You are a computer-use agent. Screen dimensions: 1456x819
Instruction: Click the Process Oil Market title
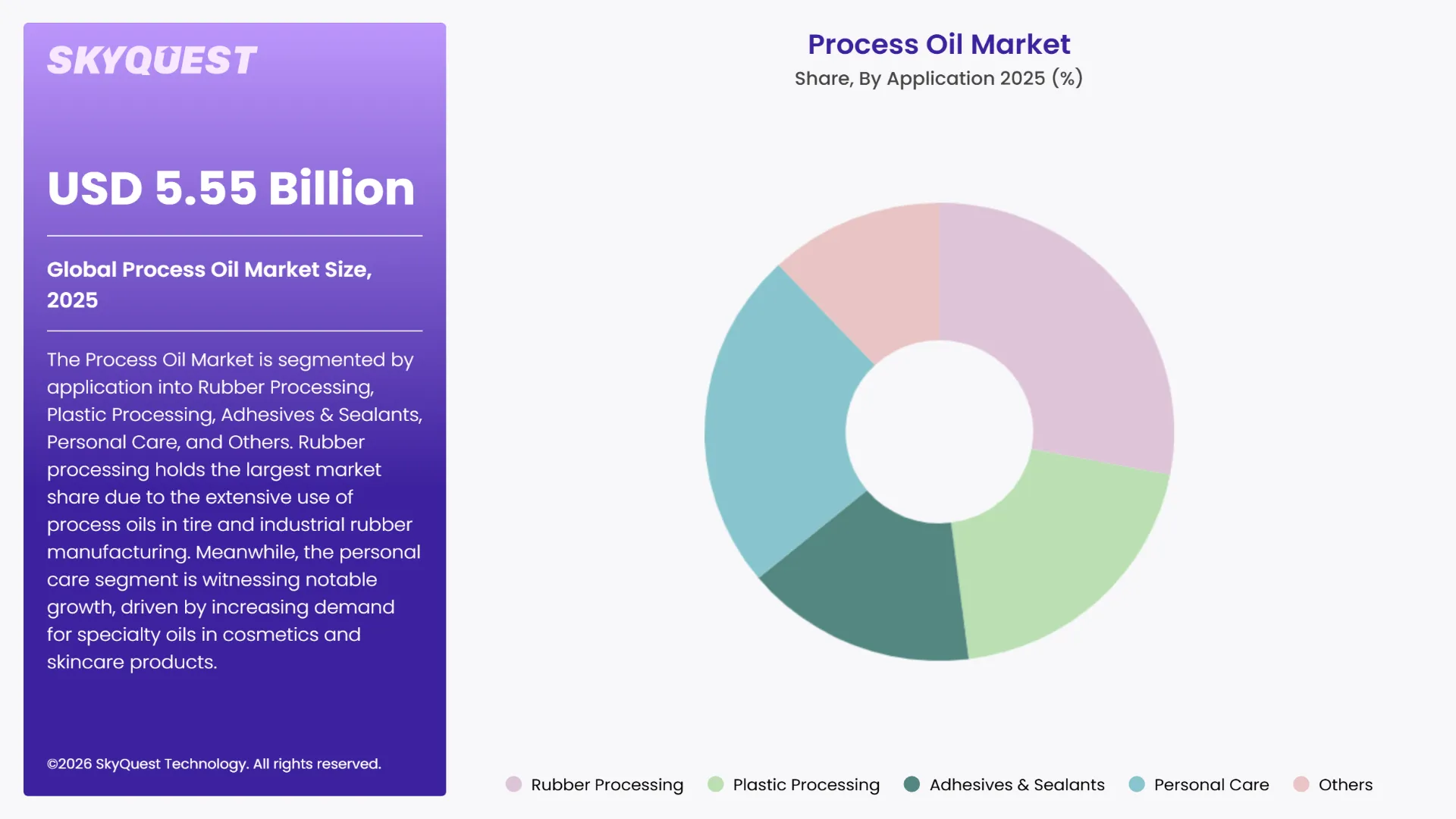click(939, 44)
